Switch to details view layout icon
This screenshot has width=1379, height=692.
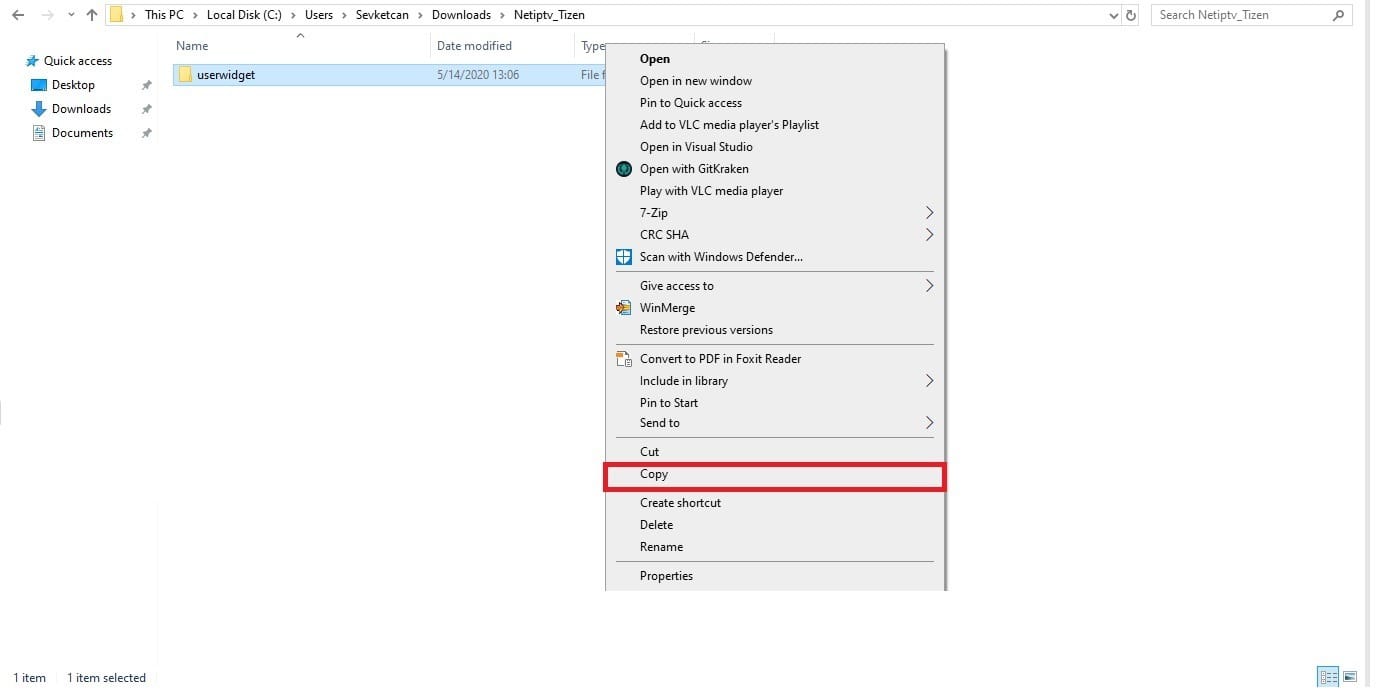(x=1328, y=677)
